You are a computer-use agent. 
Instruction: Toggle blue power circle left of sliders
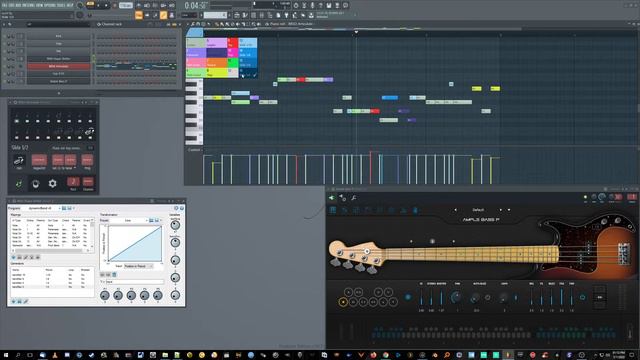coord(408,298)
